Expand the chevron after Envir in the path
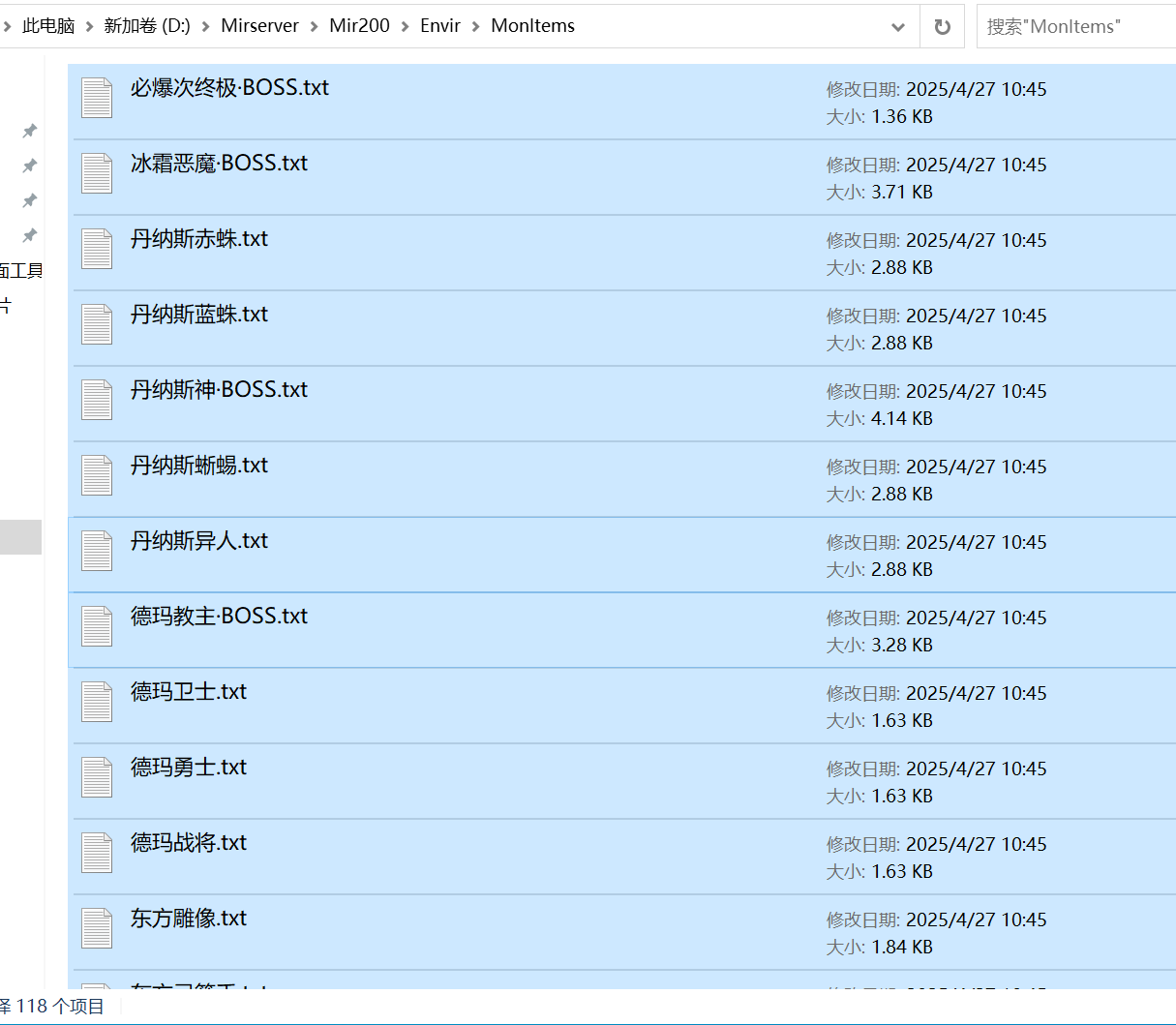The width and height of the screenshot is (1176, 1025). click(x=475, y=26)
